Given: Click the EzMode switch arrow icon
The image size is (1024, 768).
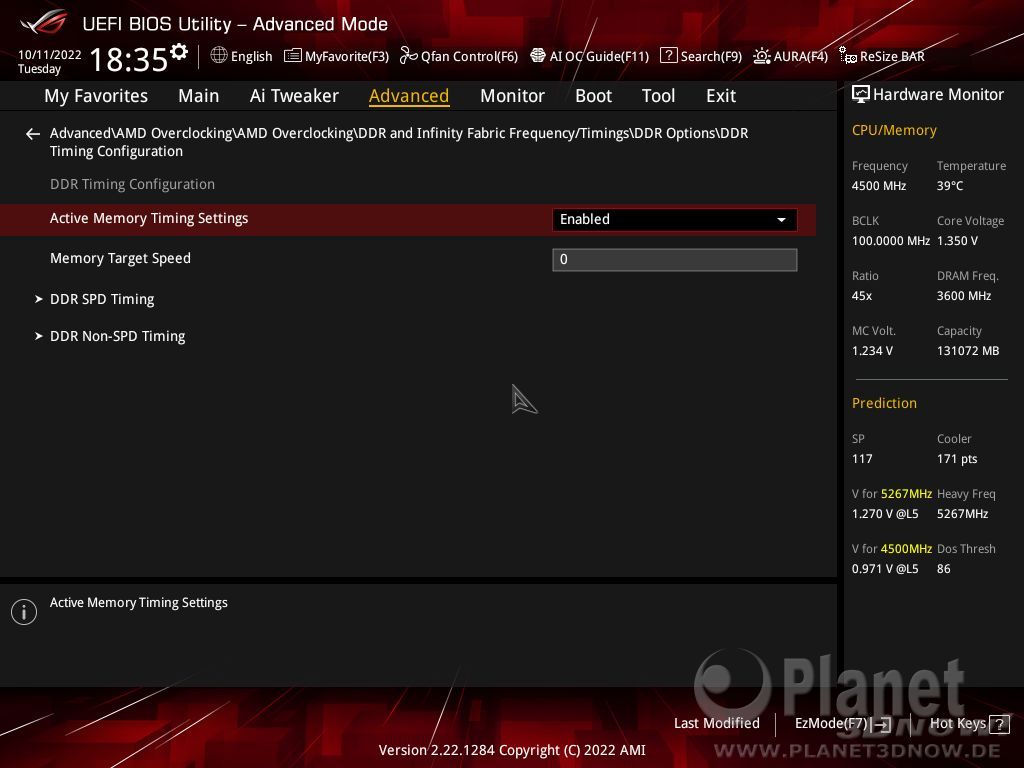Looking at the screenshot, I should click(882, 724).
